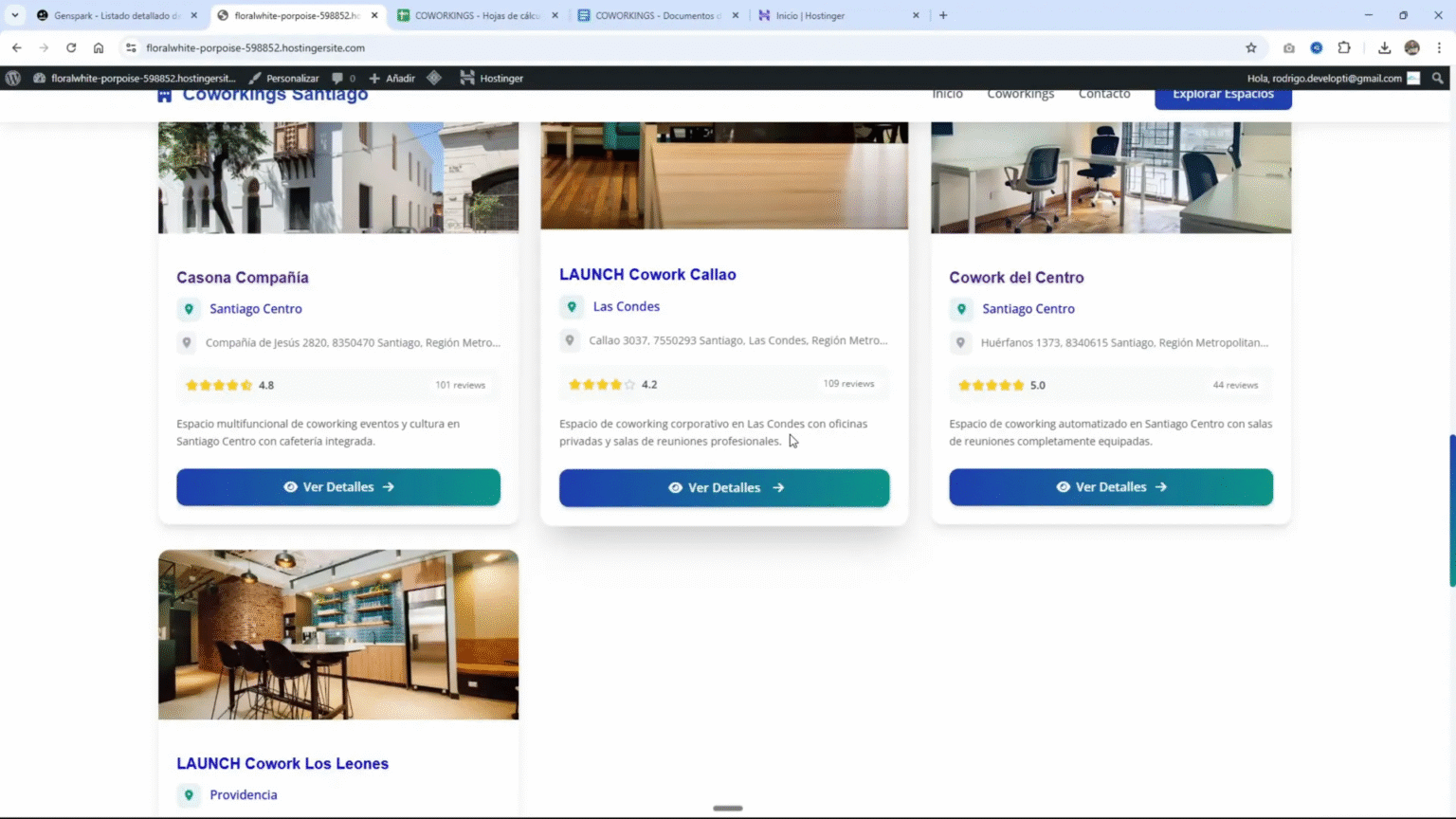Screen dimensions: 1456x819
Task: Click Ver Detalles for Cowork del Centro
Action: click(1111, 487)
